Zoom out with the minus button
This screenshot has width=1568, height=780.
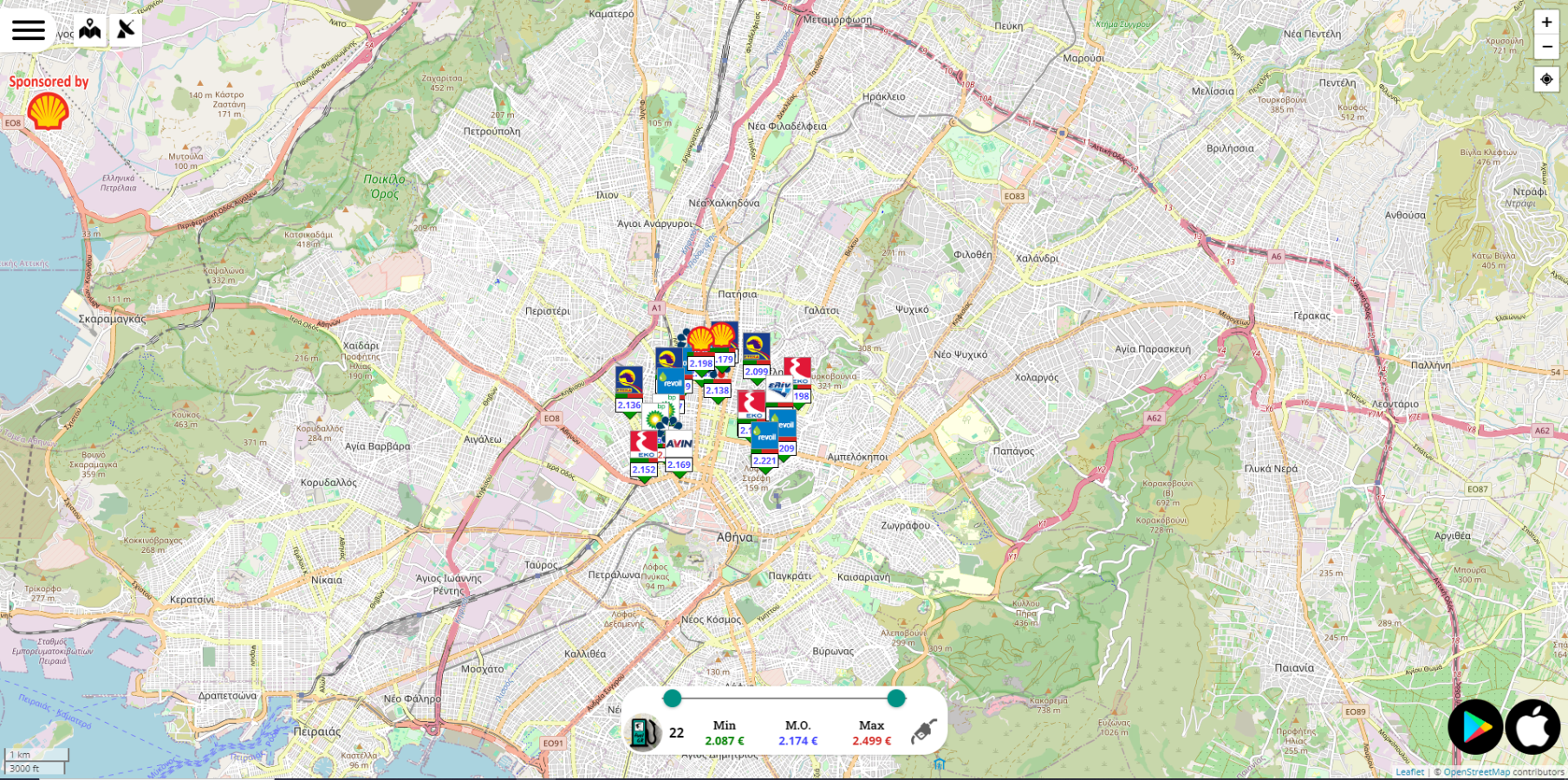click(1546, 47)
